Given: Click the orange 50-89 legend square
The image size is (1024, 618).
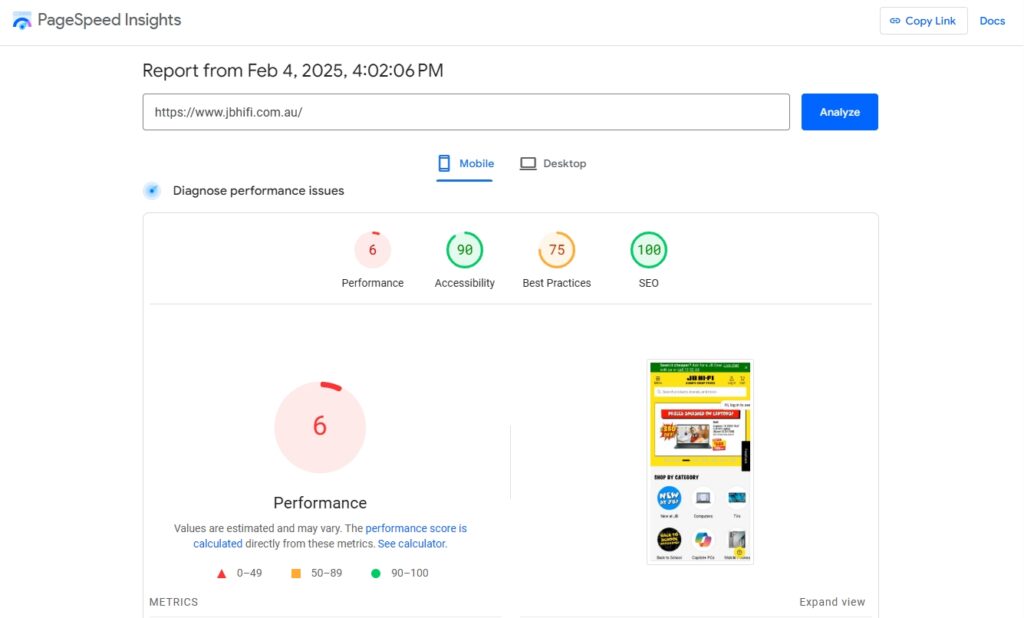Looking at the screenshot, I should pyautogui.click(x=296, y=573).
